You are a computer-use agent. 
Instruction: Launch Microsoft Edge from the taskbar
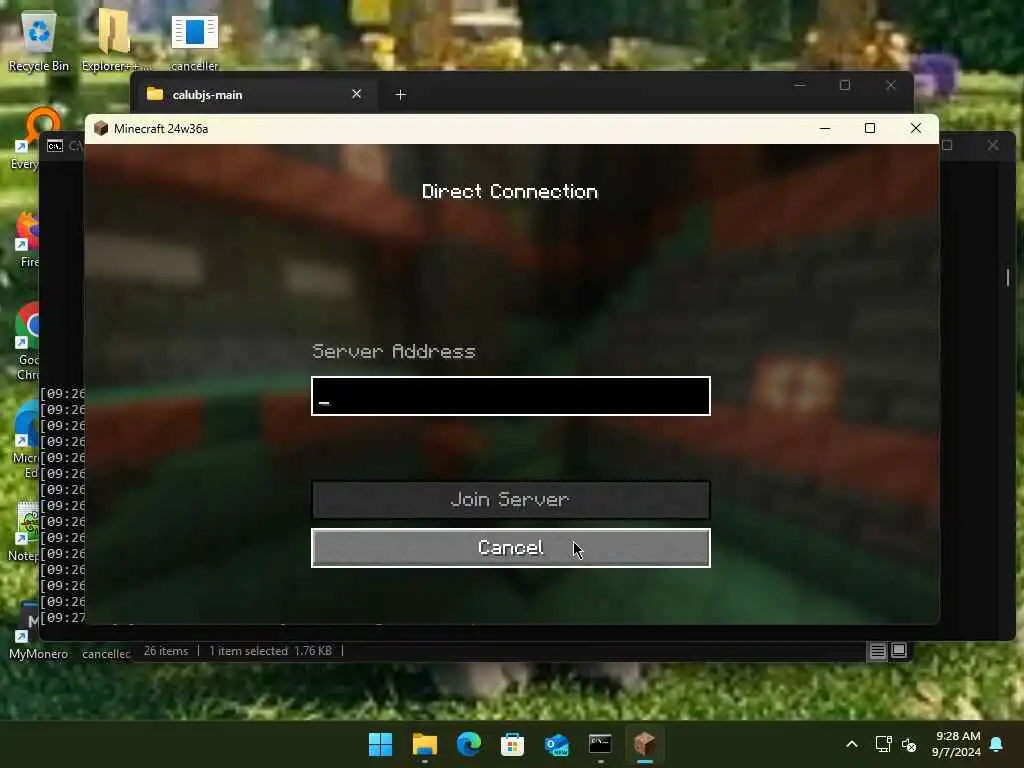pos(468,744)
